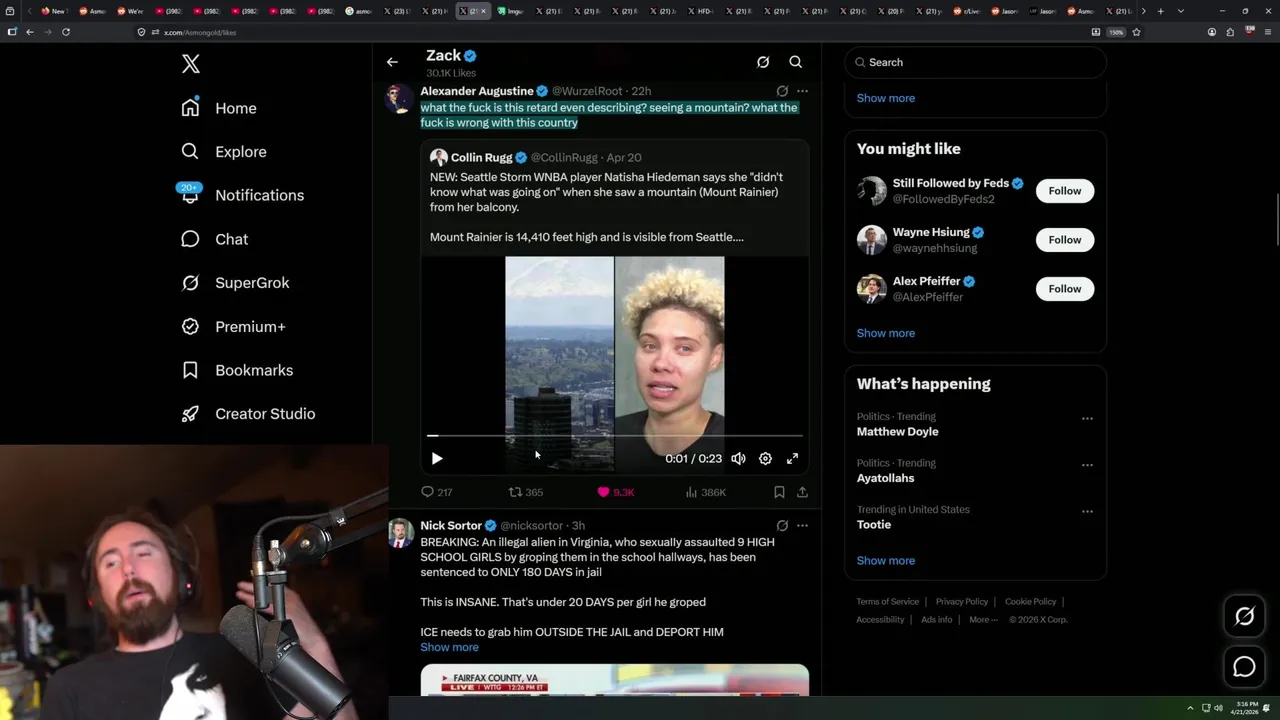Bookmark this page with the star icon
The image size is (1280, 720).
tap(1136, 32)
